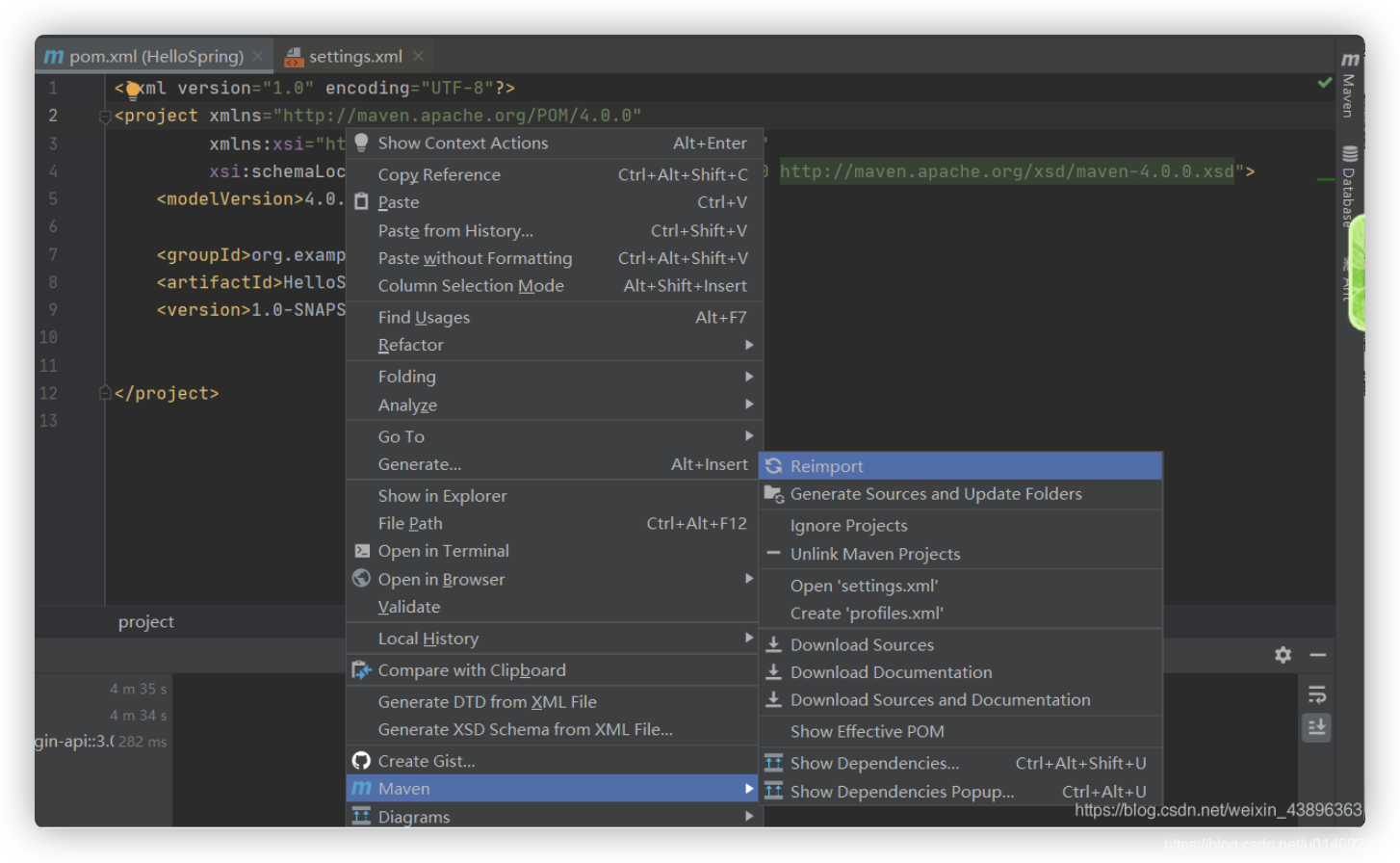The image size is (1400, 863).
Task: Choose Ignore Projects in Maven submenu
Action: pyautogui.click(x=961, y=526)
